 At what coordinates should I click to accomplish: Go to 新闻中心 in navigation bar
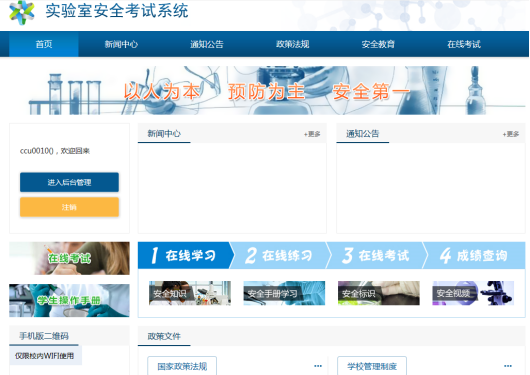point(121,44)
